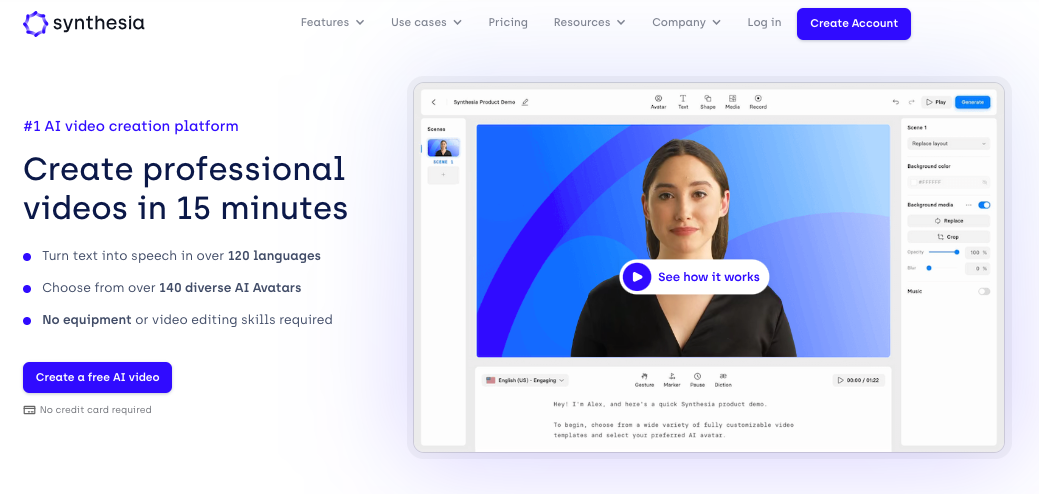The height and width of the screenshot is (494, 1039).
Task: Open the English (US) voice selector
Action: 525,380
